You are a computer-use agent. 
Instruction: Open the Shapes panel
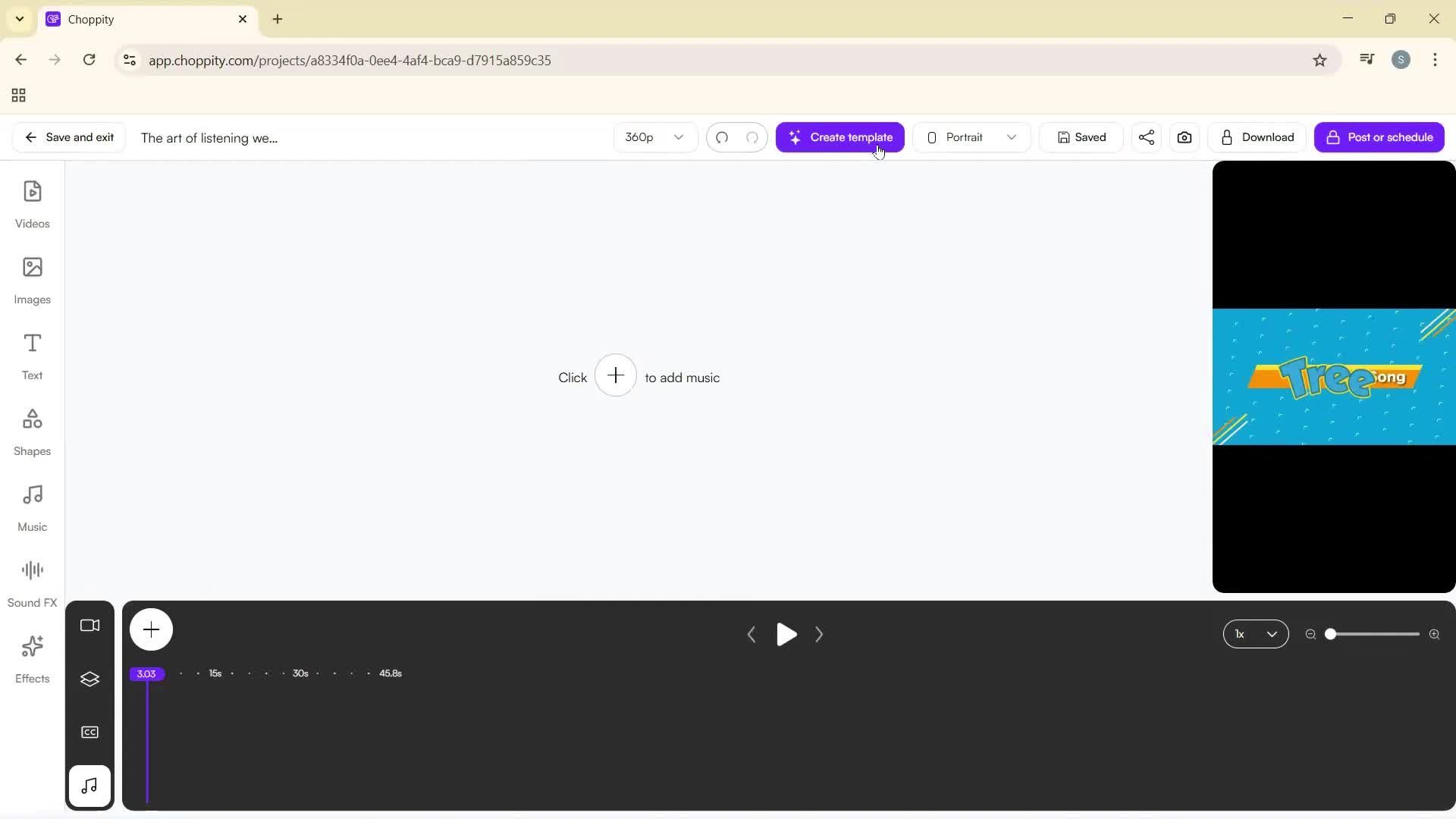coord(32,431)
